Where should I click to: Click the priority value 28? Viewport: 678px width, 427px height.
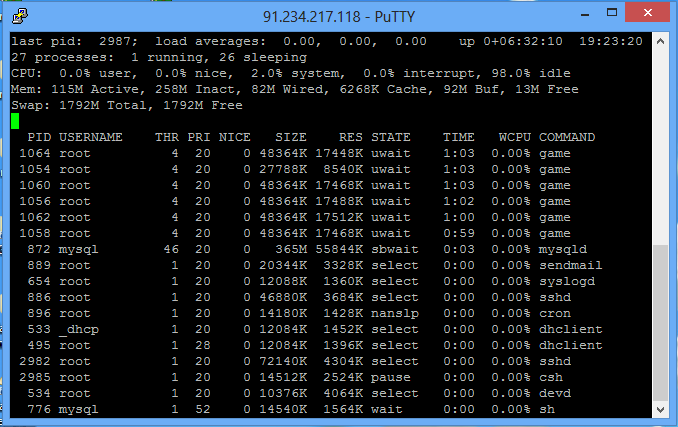click(203, 345)
